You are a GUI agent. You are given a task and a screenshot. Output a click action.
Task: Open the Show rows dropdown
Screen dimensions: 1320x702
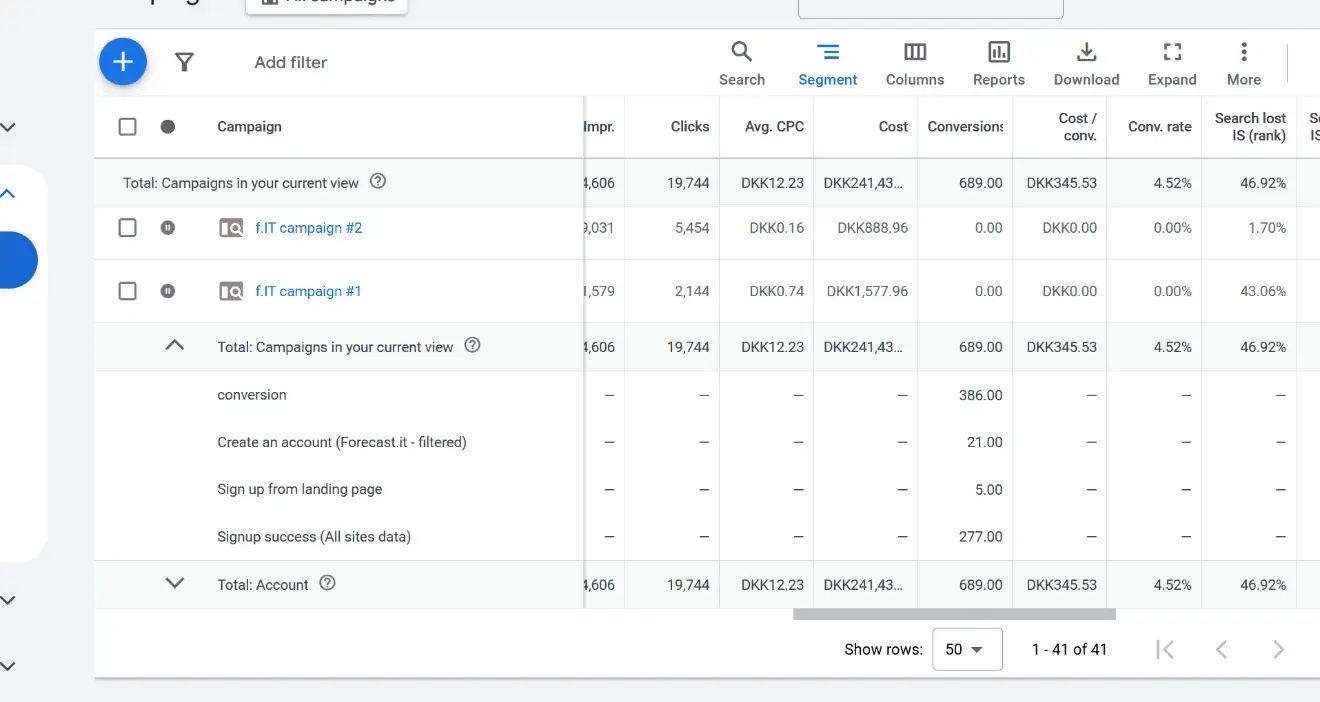tap(966, 649)
